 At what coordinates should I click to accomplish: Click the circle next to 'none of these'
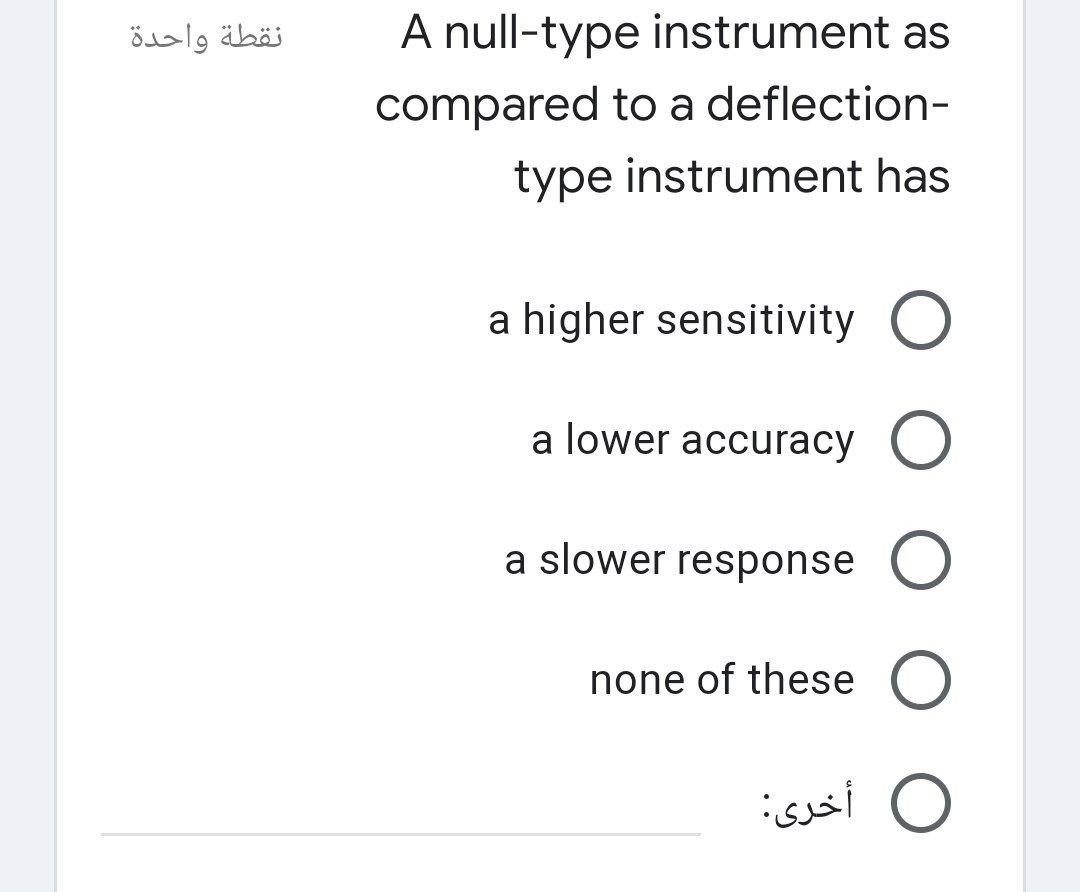tap(920, 679)
